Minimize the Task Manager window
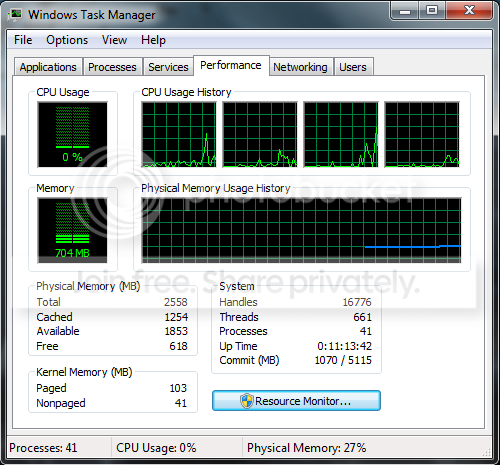Viewport: 500px width, 465px height. pos(405,11)
